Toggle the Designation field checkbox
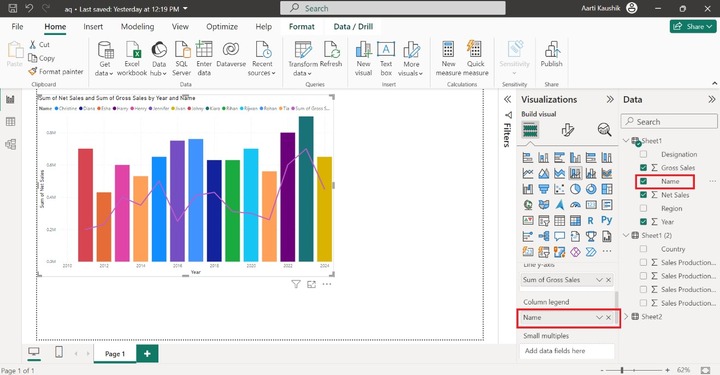Viewport: 720px width, 375px height. click(643, 154)
